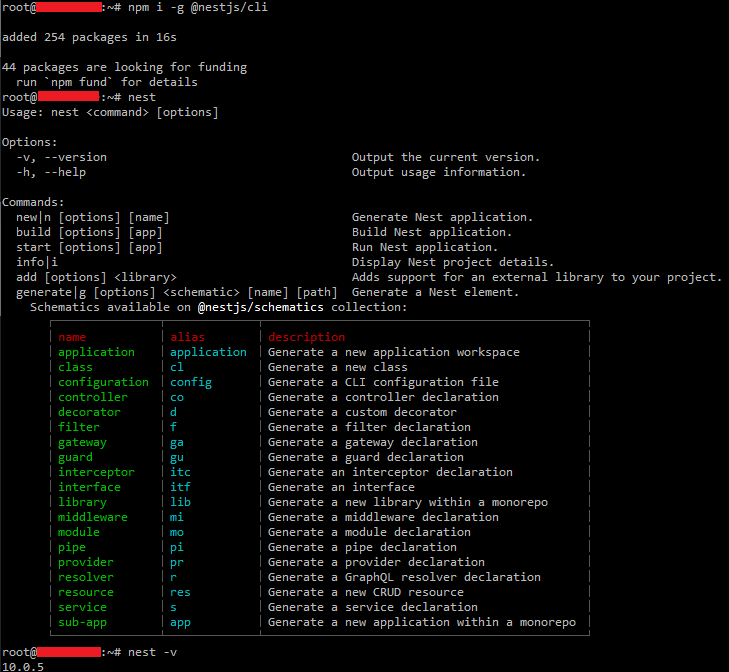Click 'gateway' in the name column

tap(82, 442)
